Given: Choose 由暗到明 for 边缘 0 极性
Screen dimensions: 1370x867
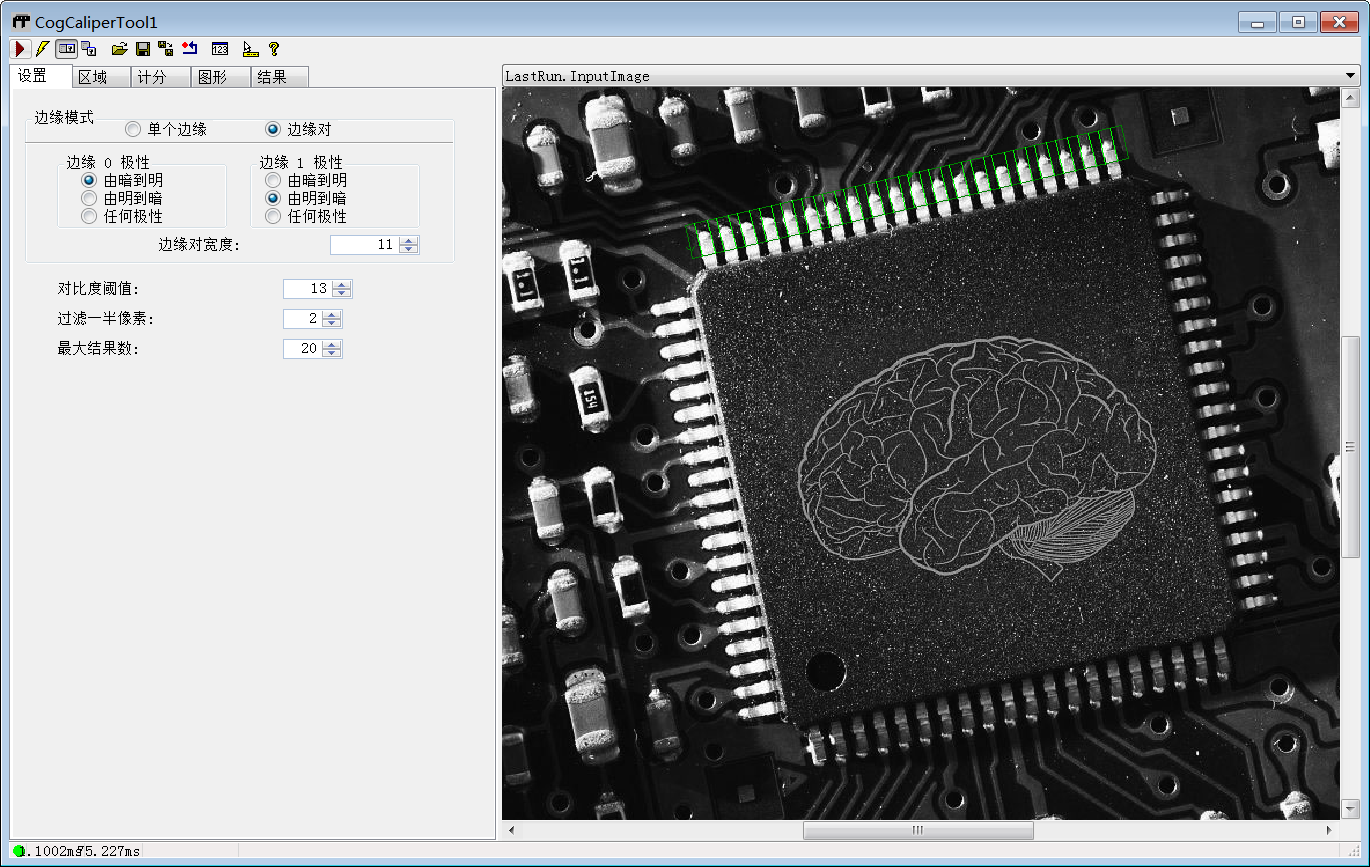Looking at the screenshot, I should coord(89,181).
